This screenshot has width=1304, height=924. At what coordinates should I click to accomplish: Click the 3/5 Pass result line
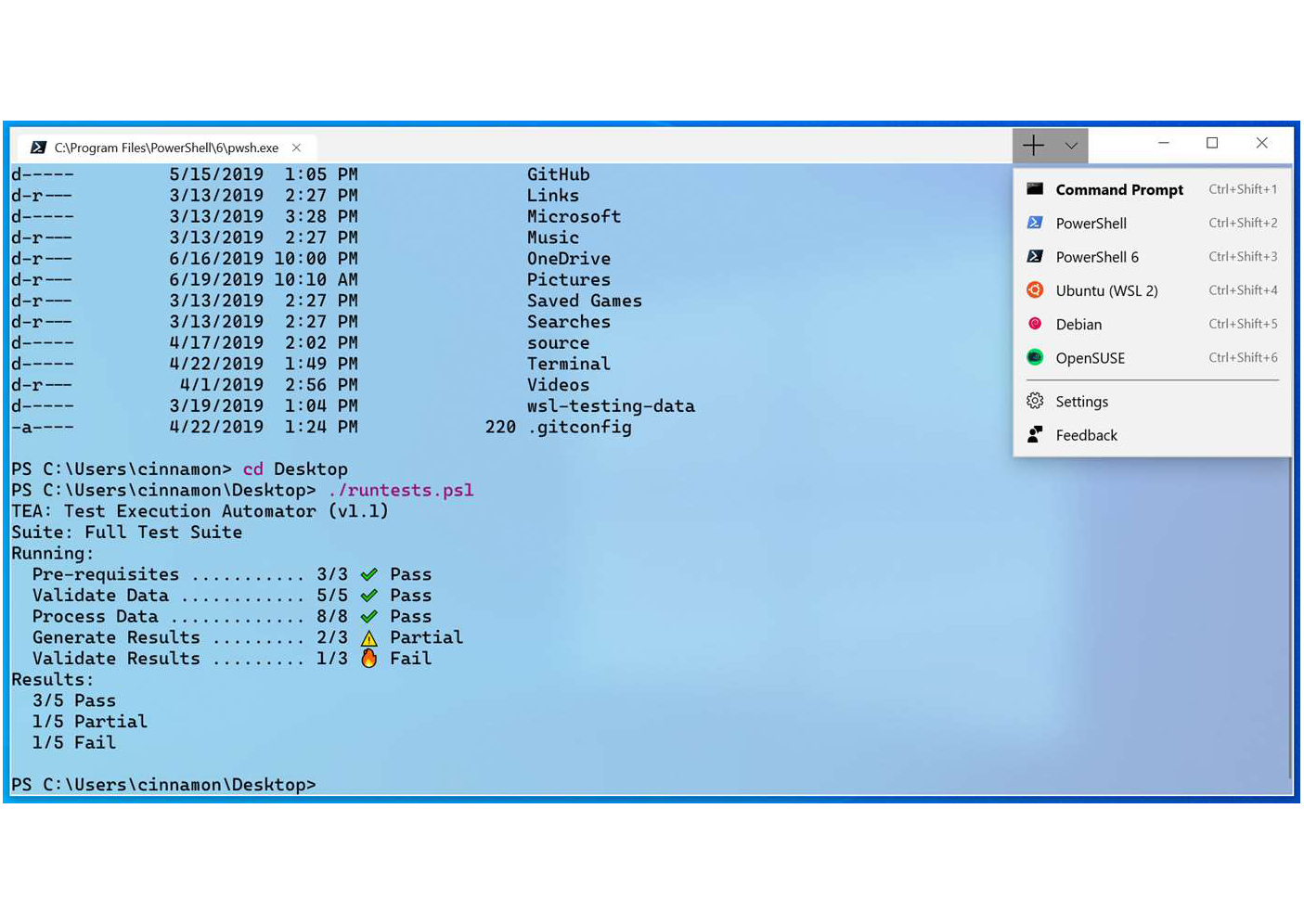(74, 700)
